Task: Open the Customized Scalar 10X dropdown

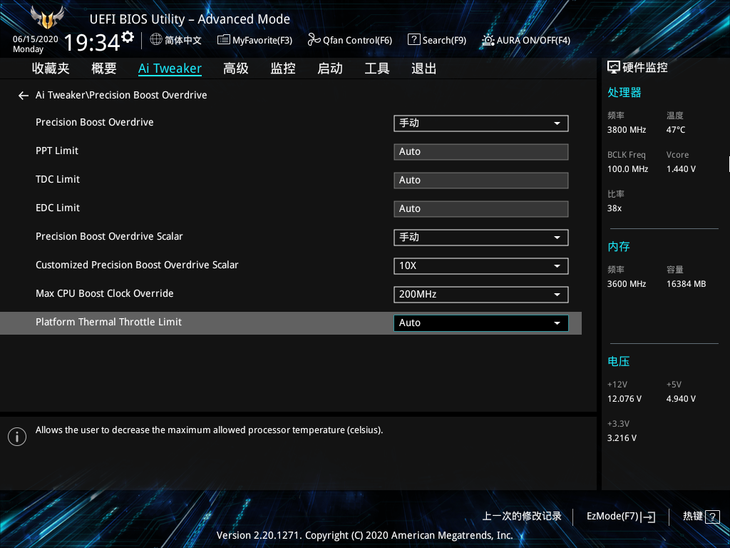Action: [480, 266]
